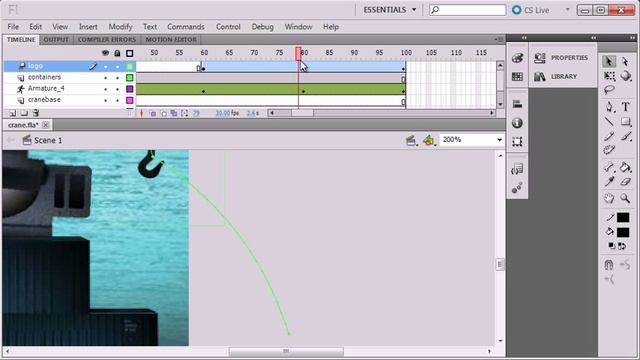This screenshot has height=360, width=640.
Task: Select the Zoom magnifier tool
Action: pos(625,198)
